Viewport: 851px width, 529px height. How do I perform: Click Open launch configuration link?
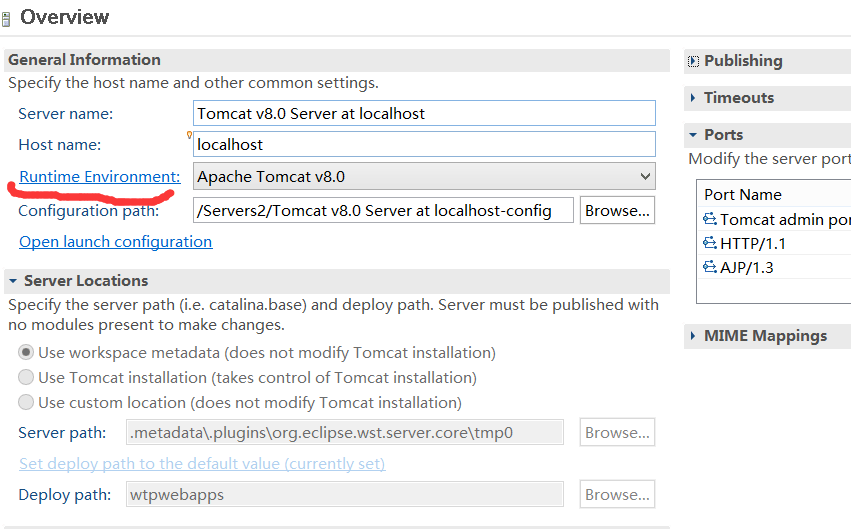[x=115, y=242]
